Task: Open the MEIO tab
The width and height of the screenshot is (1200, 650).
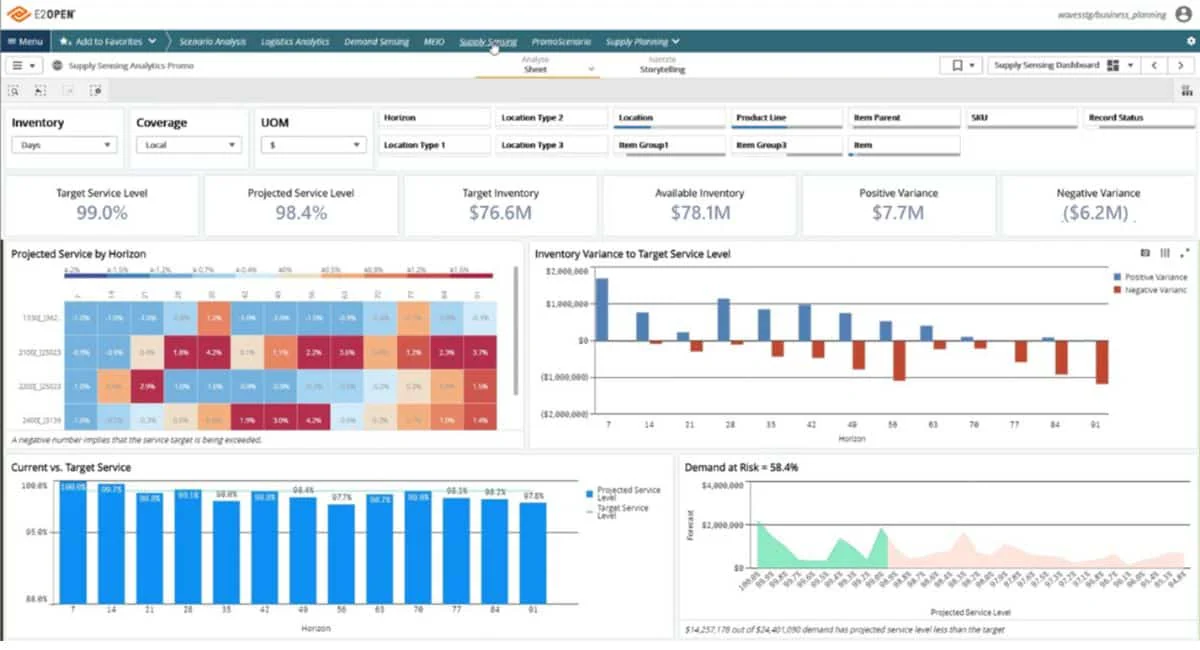Action: [x=434, y=42]
